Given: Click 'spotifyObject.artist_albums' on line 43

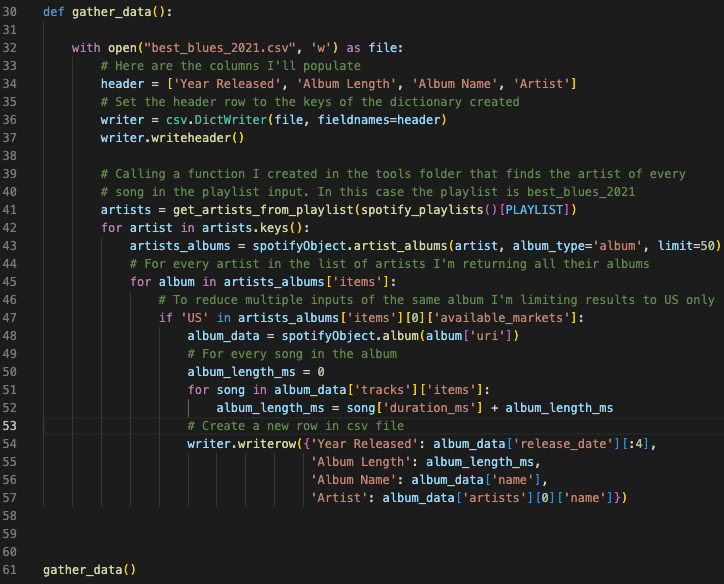Looking at the screenshot, I should (x=350, y=246).
